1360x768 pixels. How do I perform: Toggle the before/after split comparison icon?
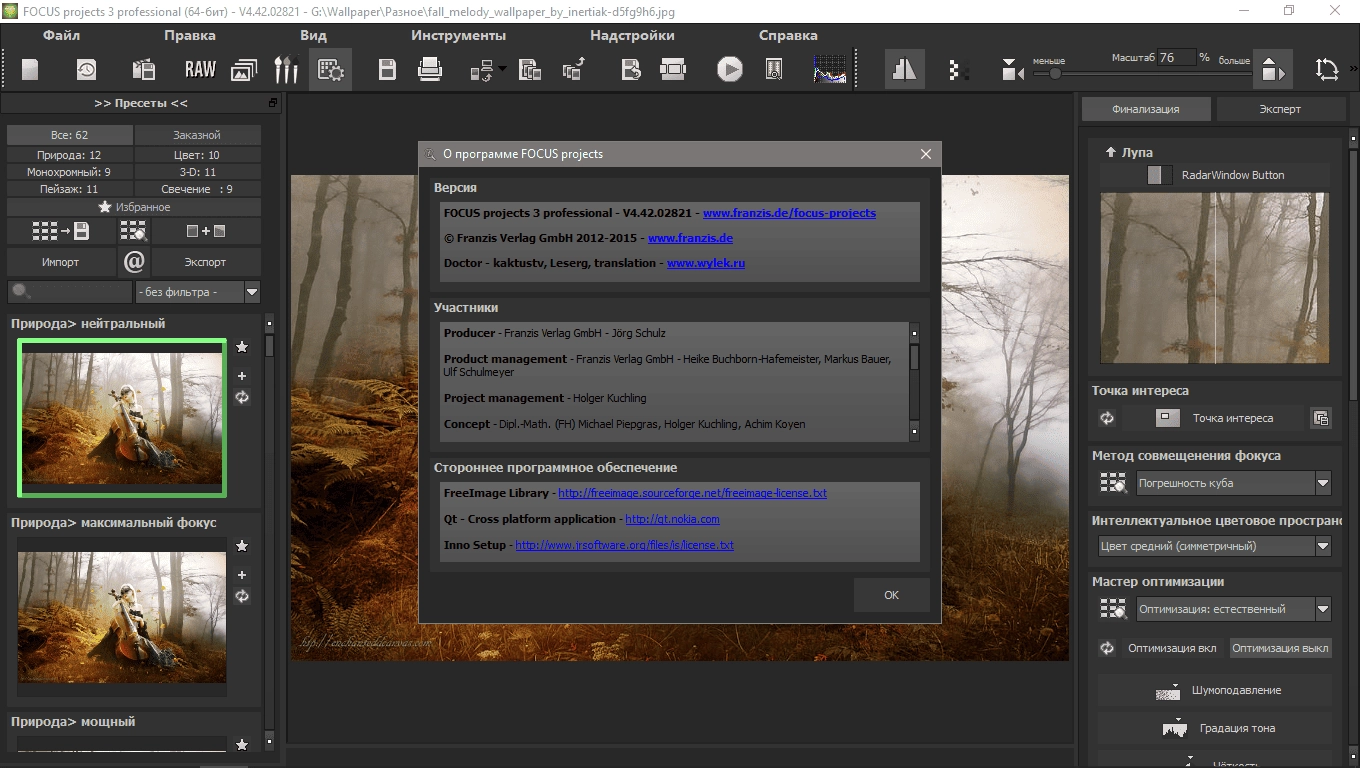(904, 70)
